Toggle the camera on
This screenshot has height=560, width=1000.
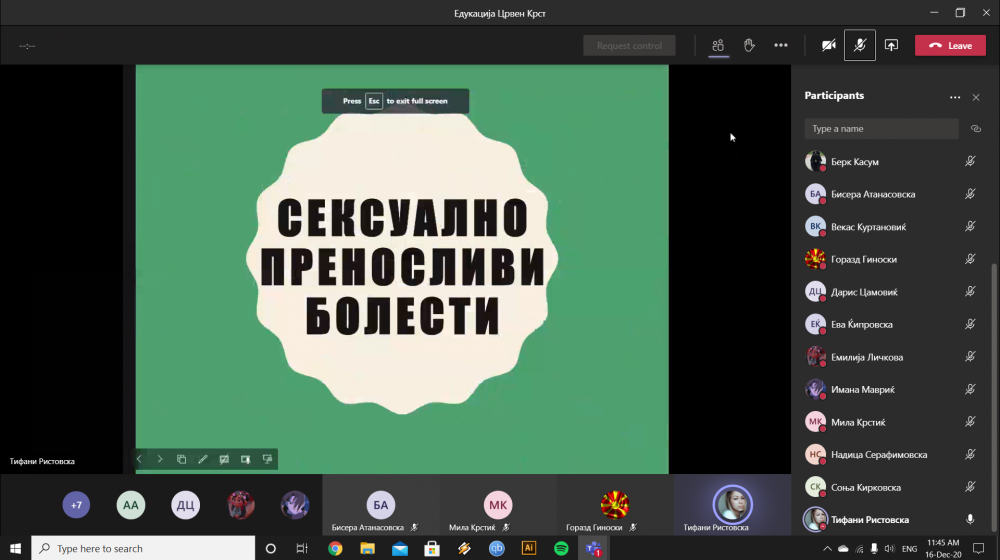(x=828, y=45)
